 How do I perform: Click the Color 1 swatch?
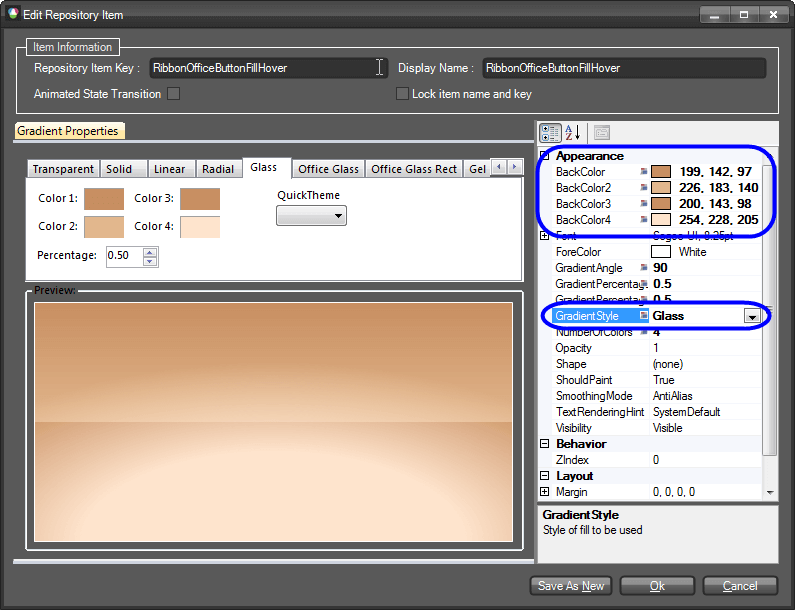[104, 199]
